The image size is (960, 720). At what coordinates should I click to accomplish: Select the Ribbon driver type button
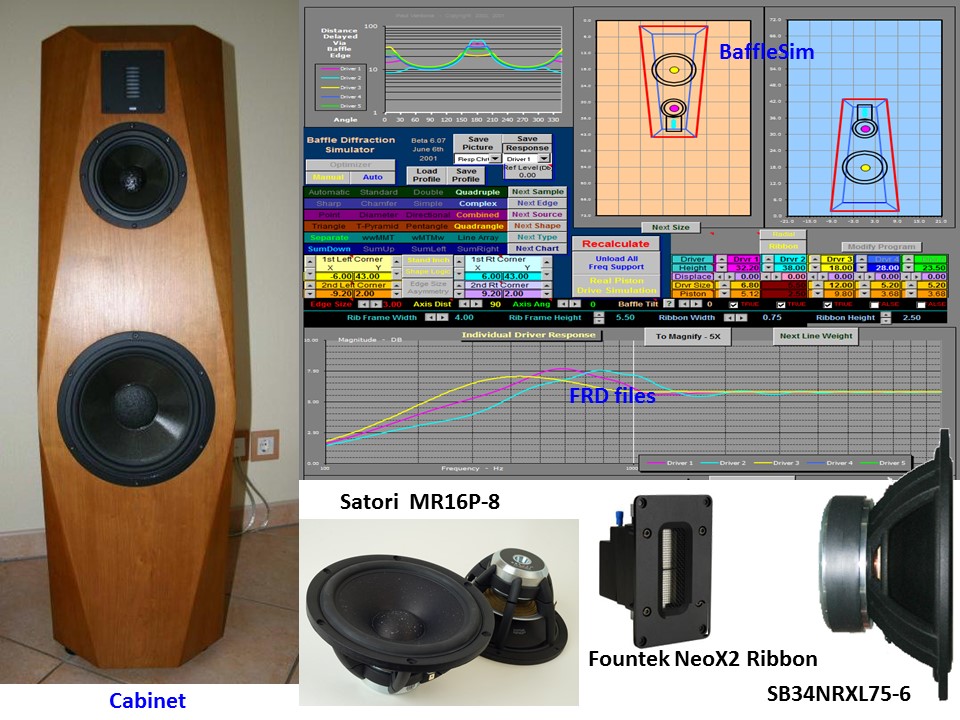[783, 246]
